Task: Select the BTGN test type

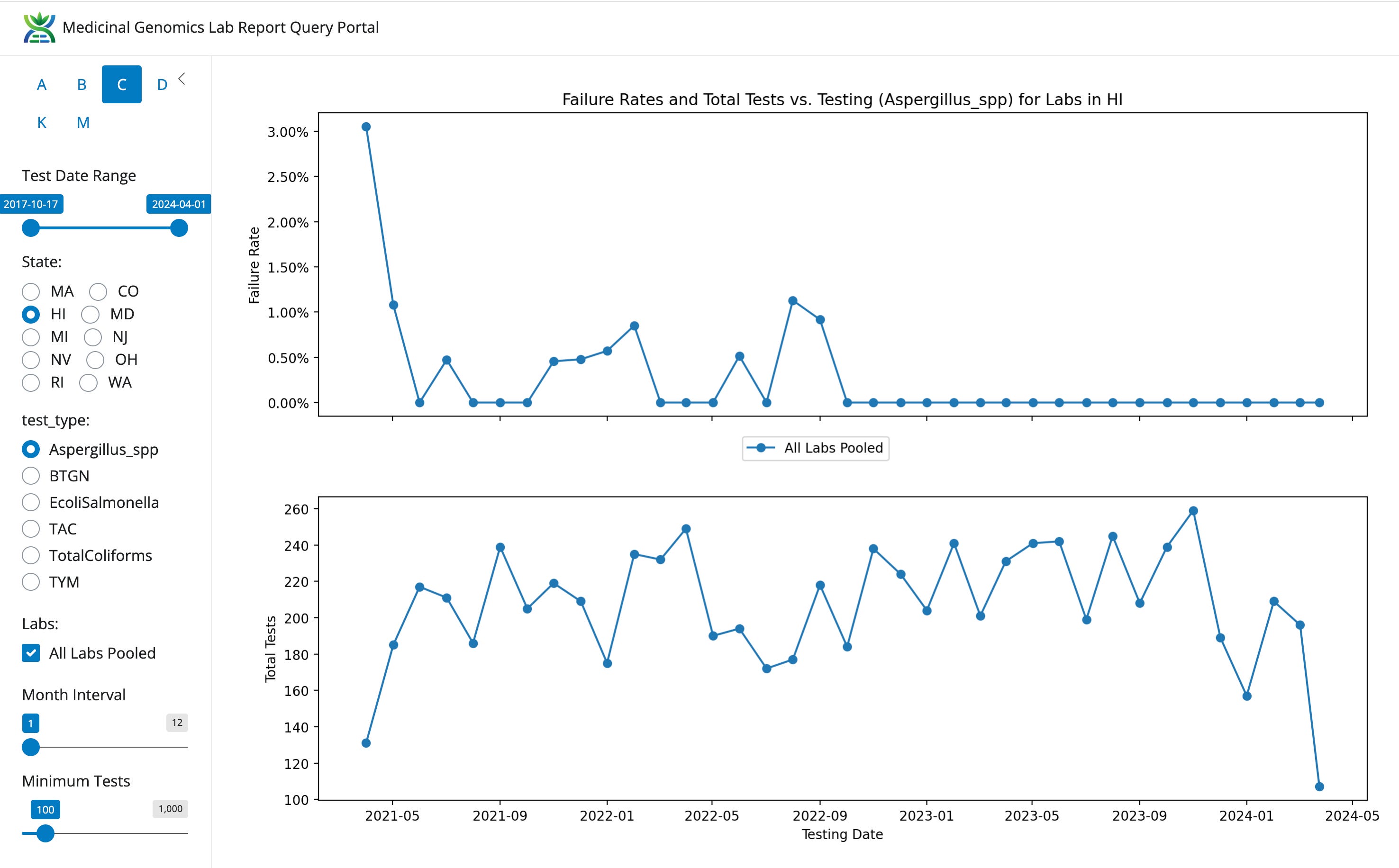Action: pyautogui.click(x=31, y=476)
